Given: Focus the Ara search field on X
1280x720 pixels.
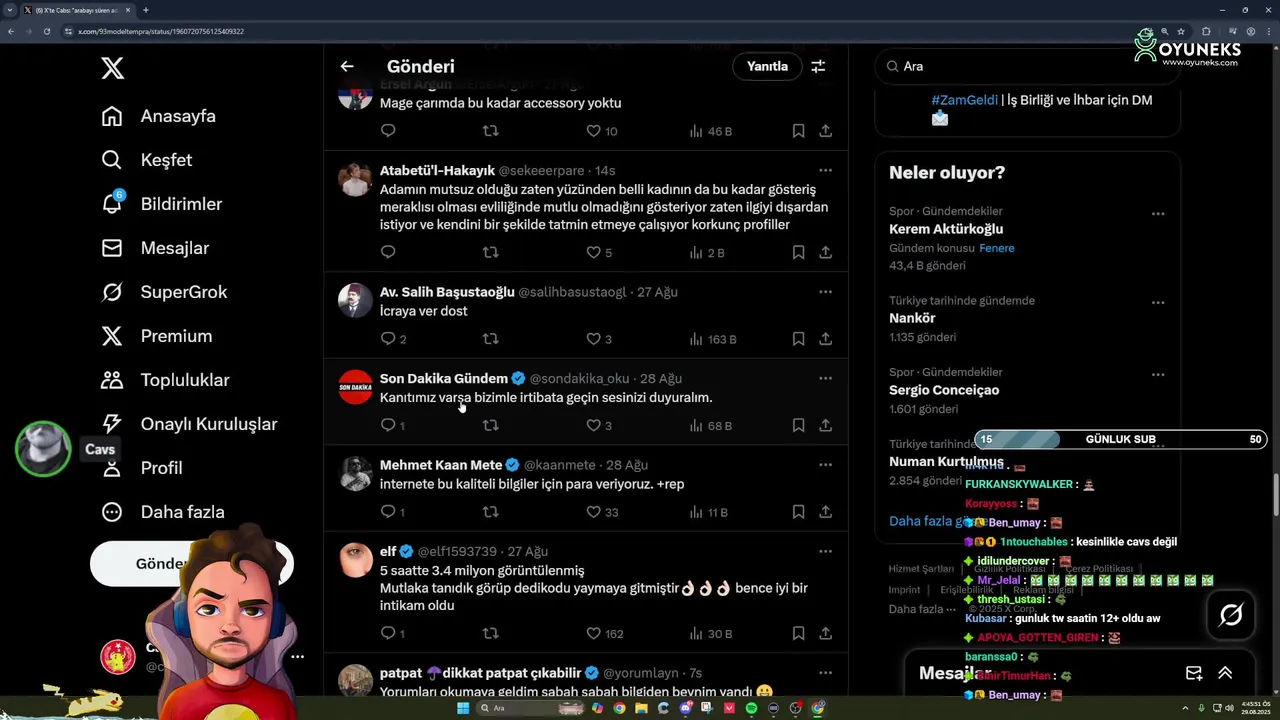Looking at the screenshot, I should pos(1027,66).
